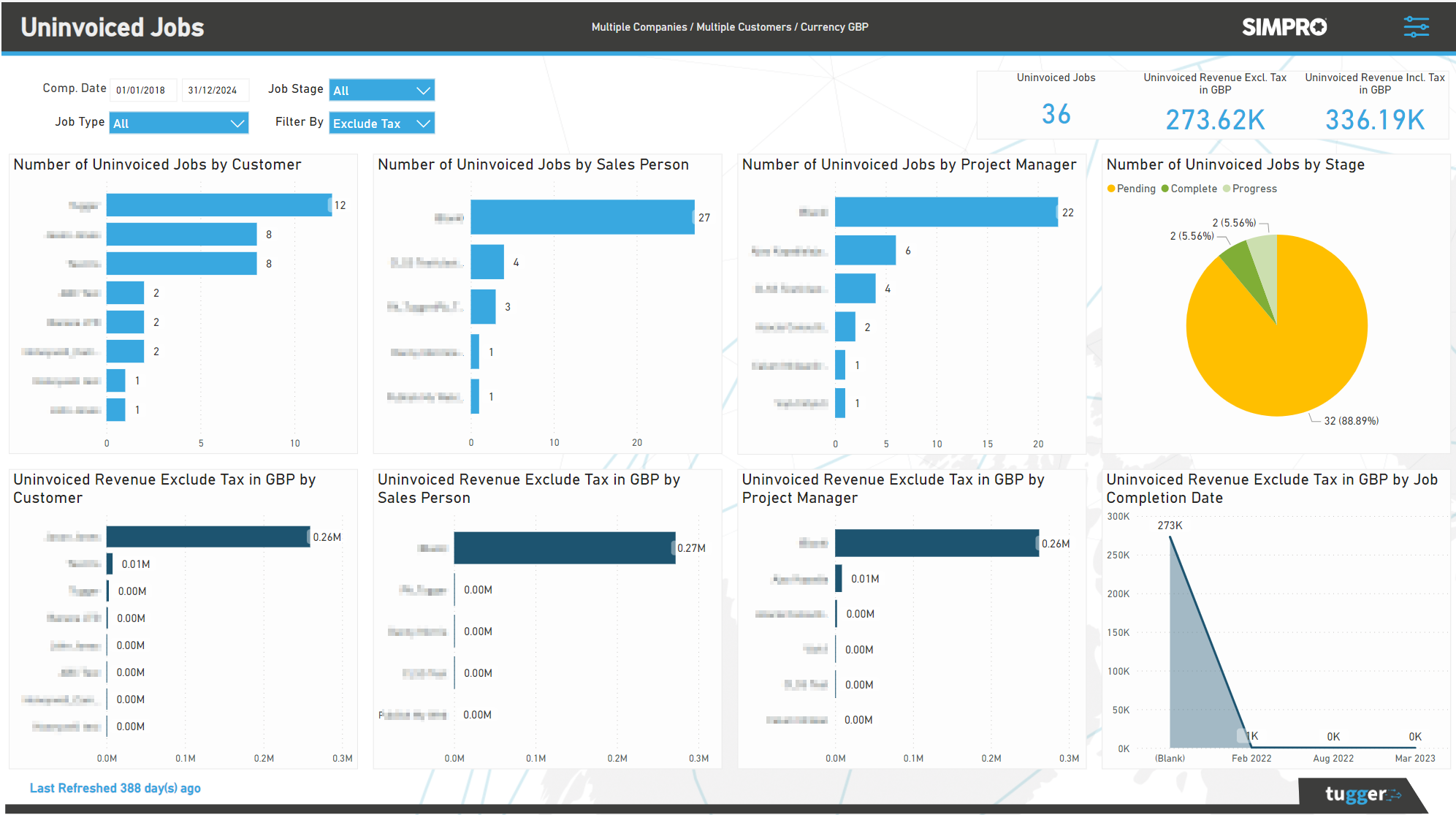The width and height of the screenshot is (1456, 815).
Task: Open the Filter By dropdown showing Exclude Tax
Action: coord(381,122)
